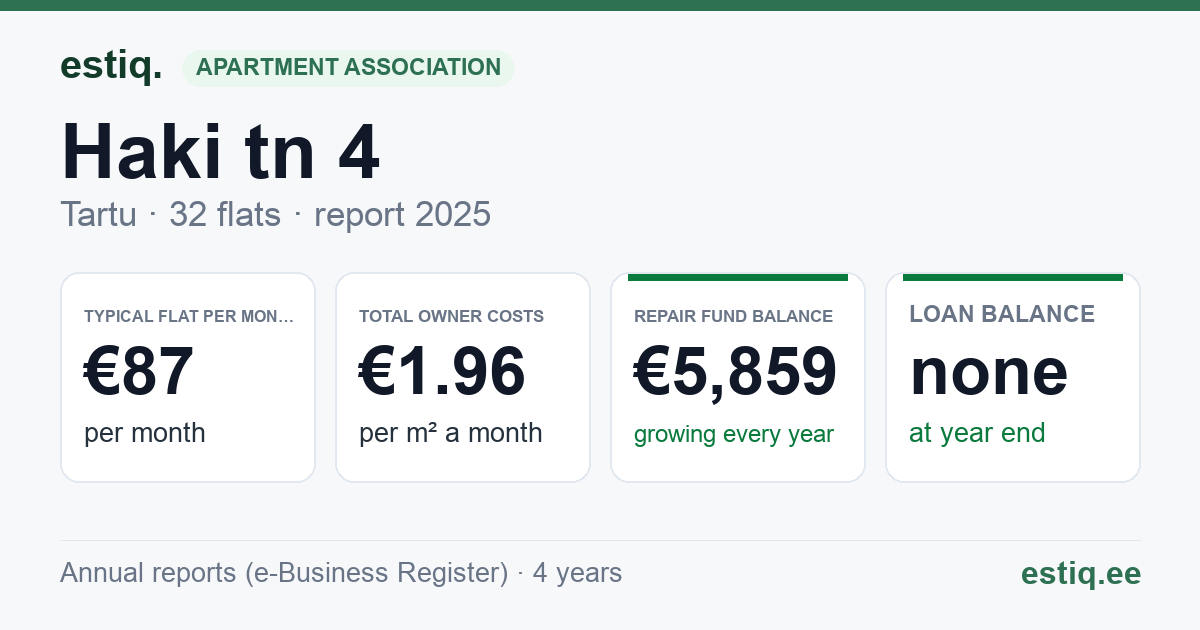
Task: Click the LOAN BALANCE label
Action: (x=1002, y=314)
